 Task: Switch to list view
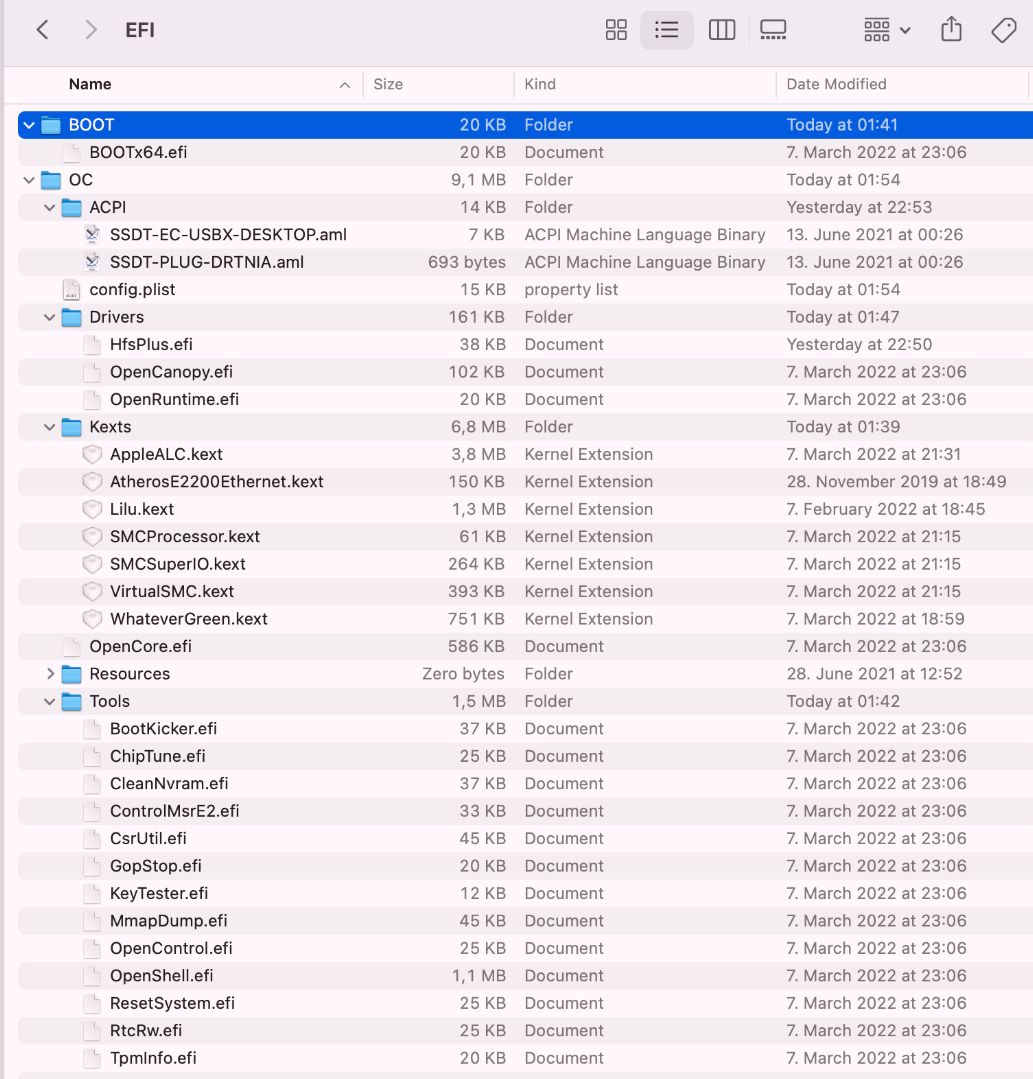[666, 30]
